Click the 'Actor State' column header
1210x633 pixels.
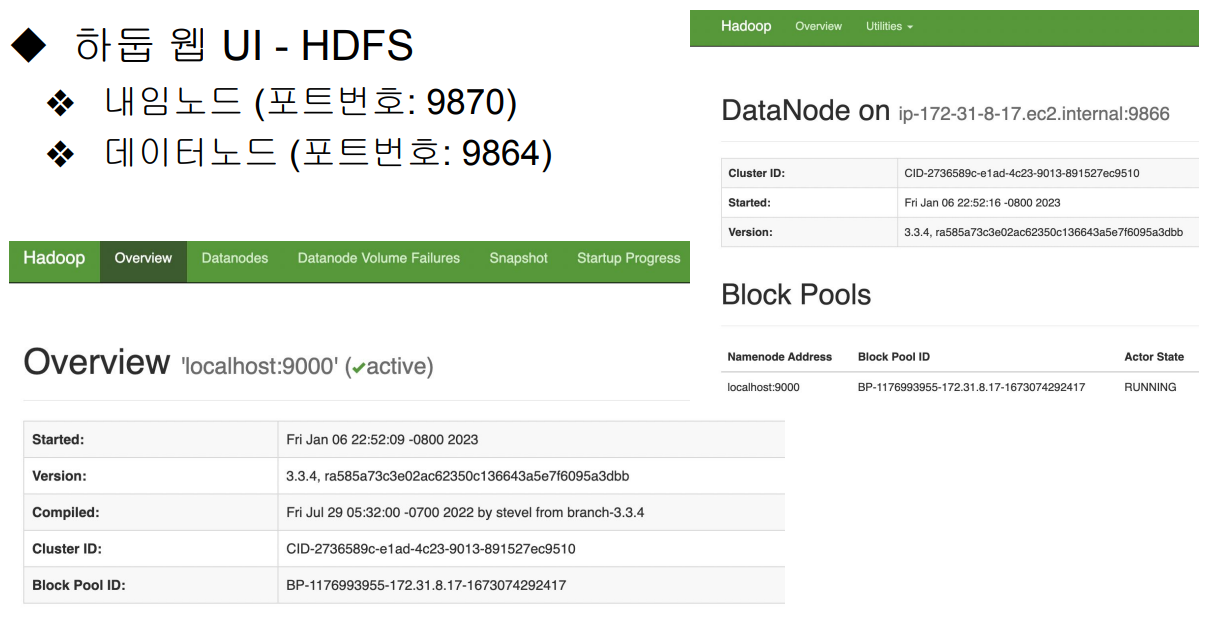(1154, 357)
